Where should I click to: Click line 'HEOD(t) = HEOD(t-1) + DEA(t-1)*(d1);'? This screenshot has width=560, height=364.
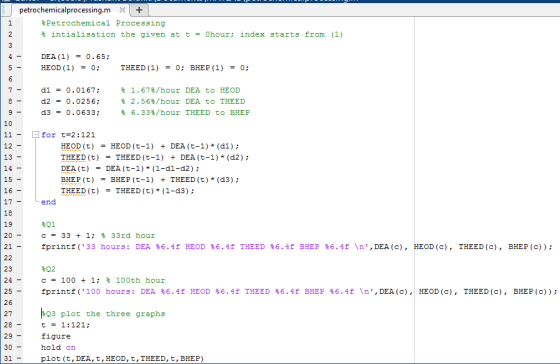150,146
